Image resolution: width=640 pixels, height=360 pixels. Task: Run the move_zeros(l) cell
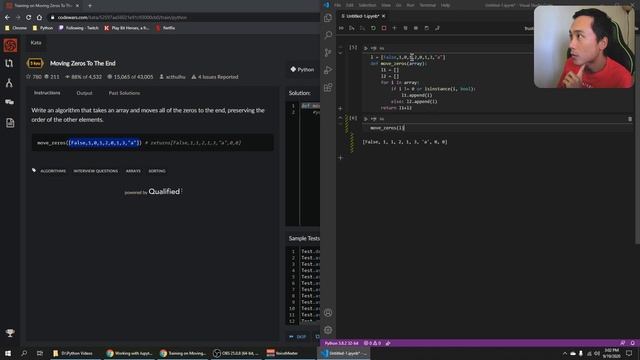366,119
